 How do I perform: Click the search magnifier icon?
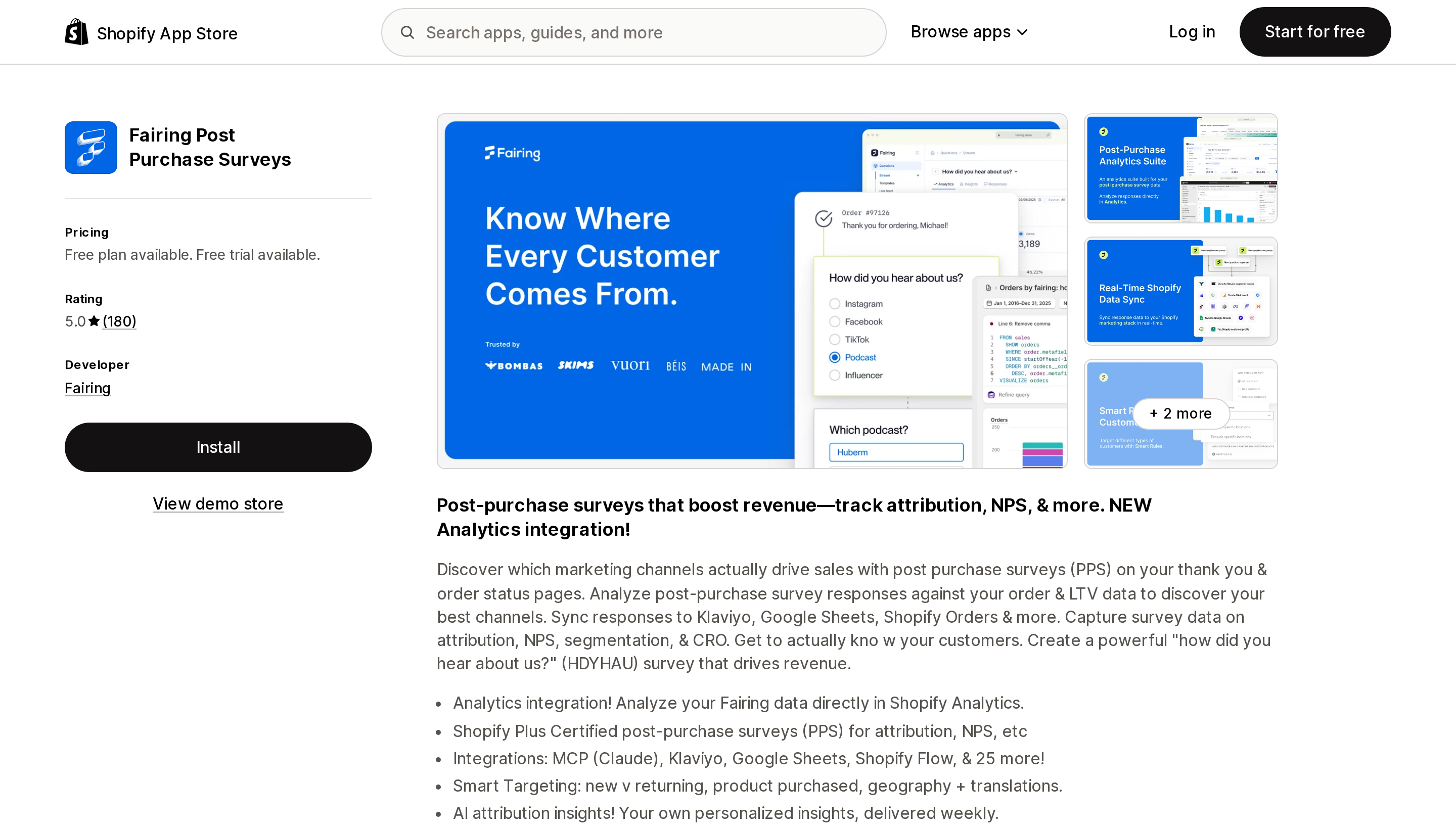[407, 32]
